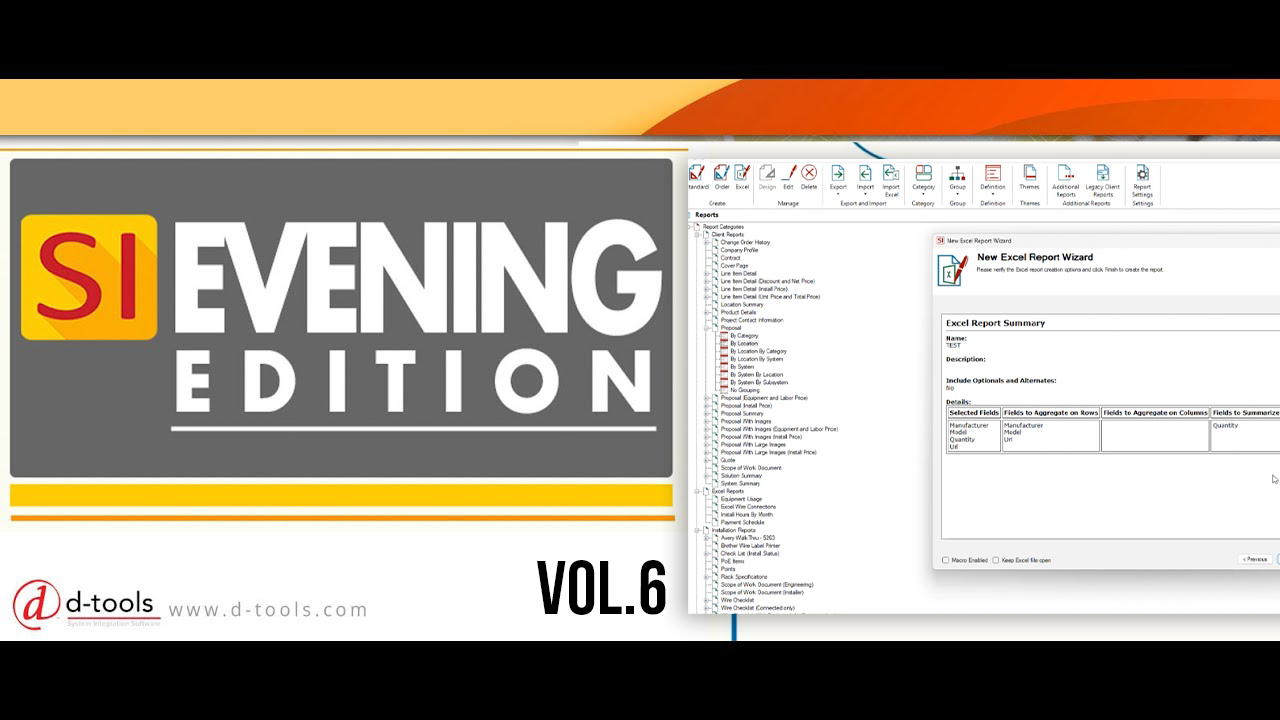This screenshot has height=720, width=1280.
Task: Select the Quantity field under Fields to Summarize
Action: (1227, 424)
